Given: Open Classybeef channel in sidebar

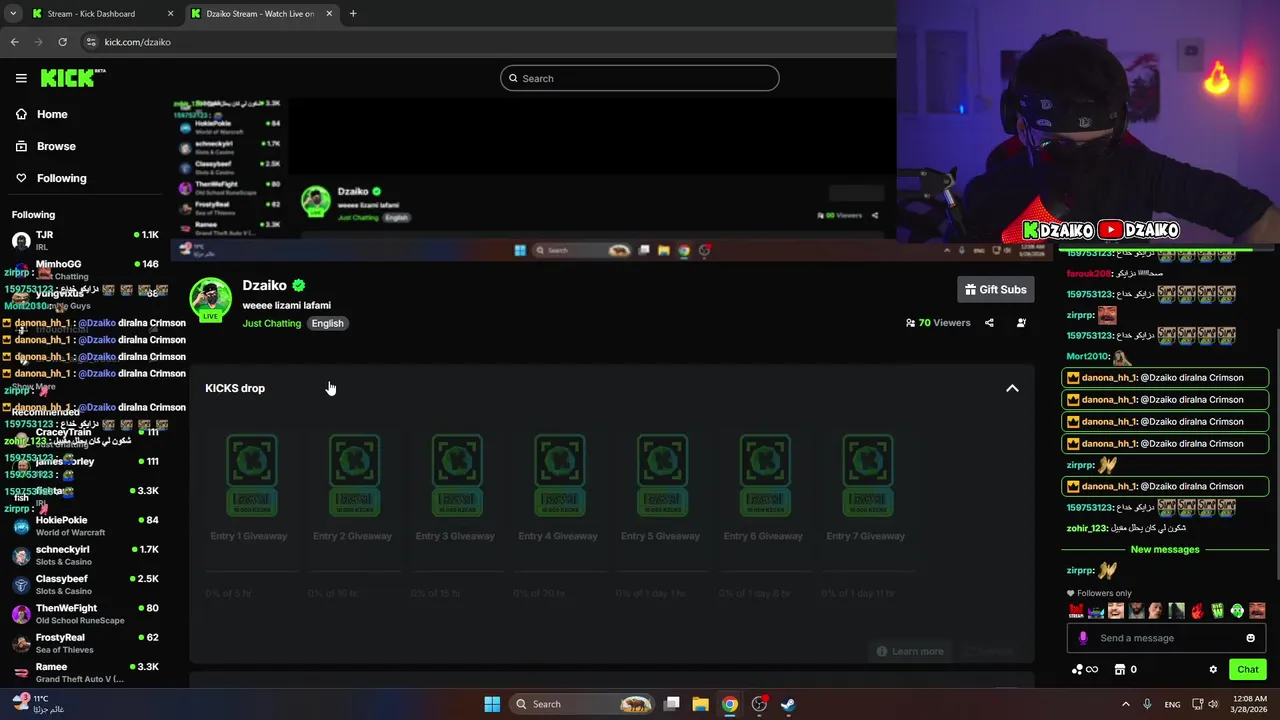Looking at the screenshot, I should (x=85, y=584).
